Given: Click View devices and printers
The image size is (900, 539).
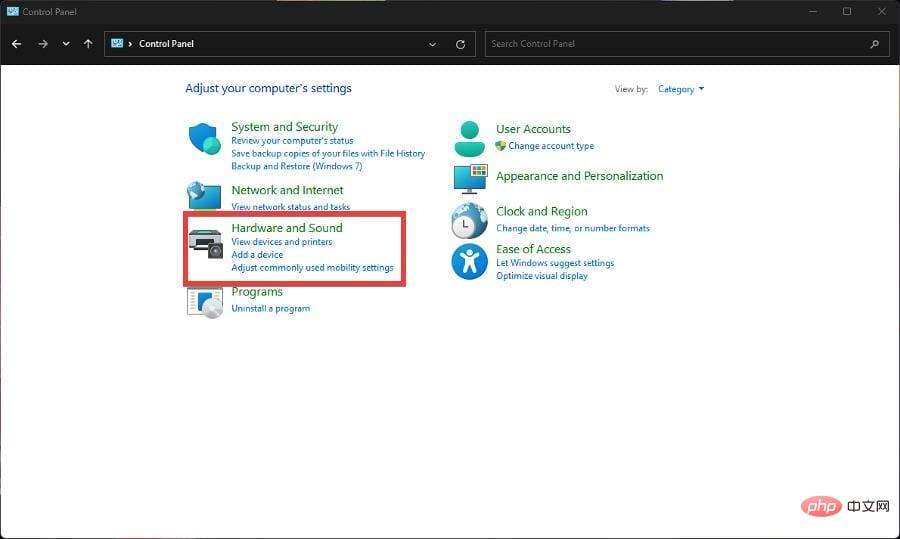Looking at the screenshot, I should [282, 242].
